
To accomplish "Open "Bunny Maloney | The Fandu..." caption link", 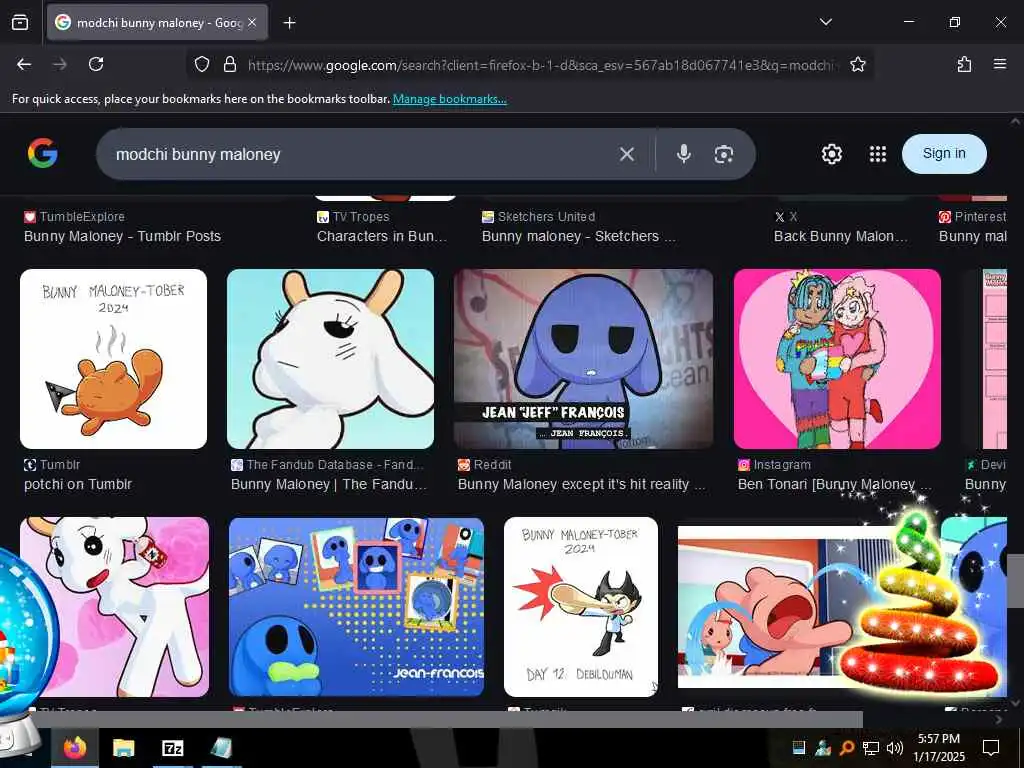I will pyautogui.click(x=328, y=485).
